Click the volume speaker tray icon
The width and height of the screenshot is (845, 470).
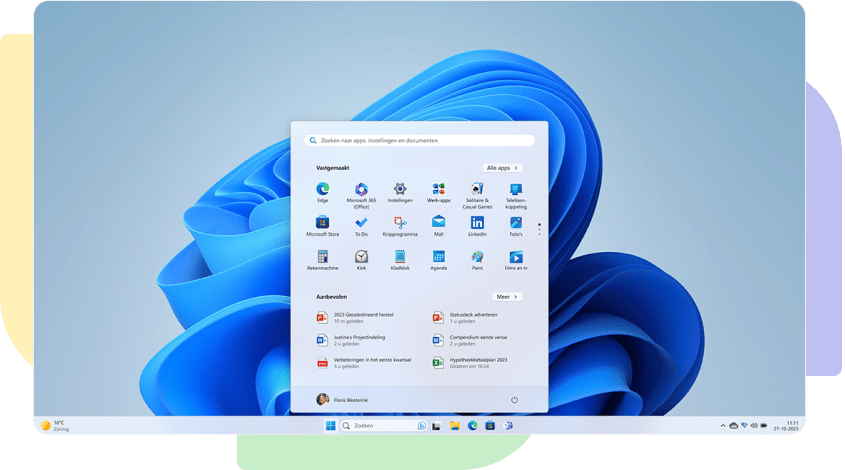(754, 426)
